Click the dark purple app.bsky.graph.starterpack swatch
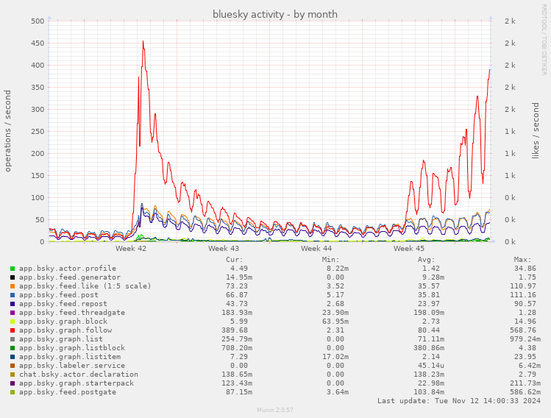This screenshot has width=551, height=418. tap(13, 383)
